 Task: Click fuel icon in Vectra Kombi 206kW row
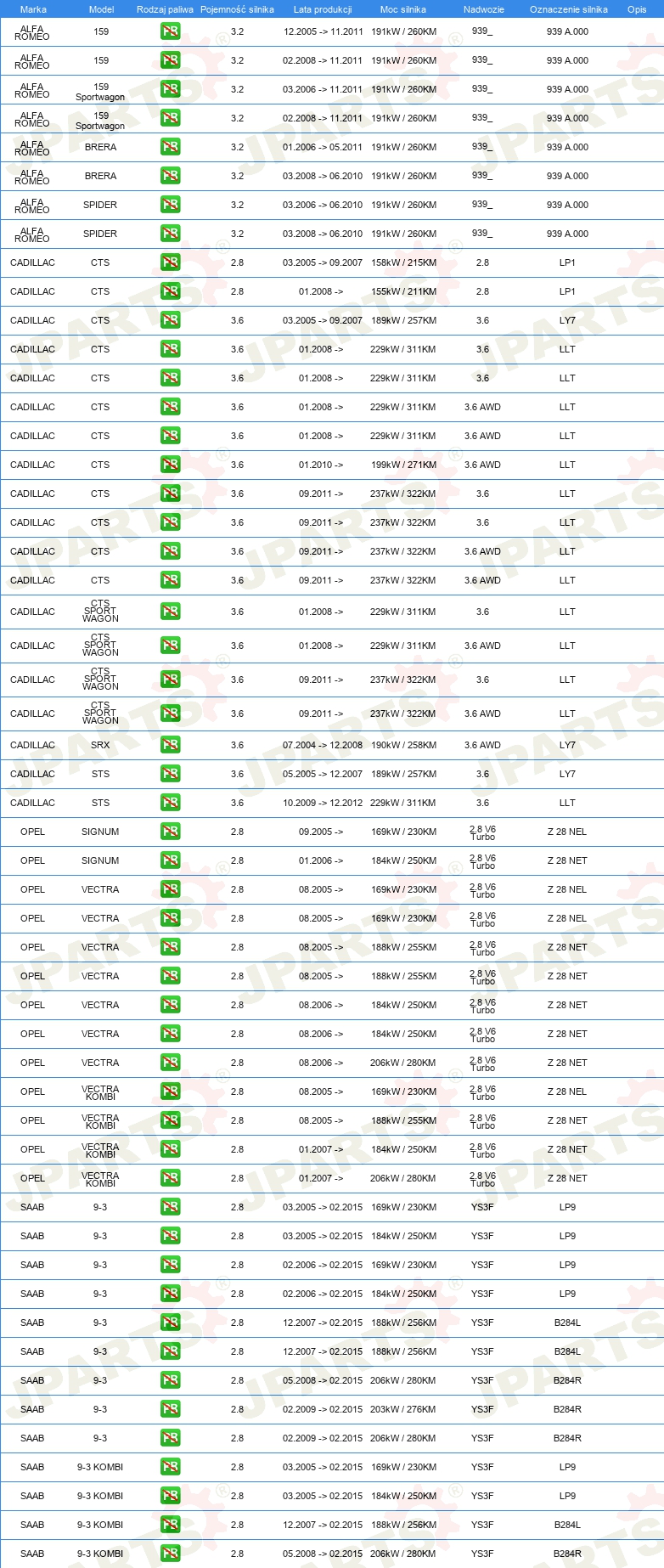(170, 1178)
